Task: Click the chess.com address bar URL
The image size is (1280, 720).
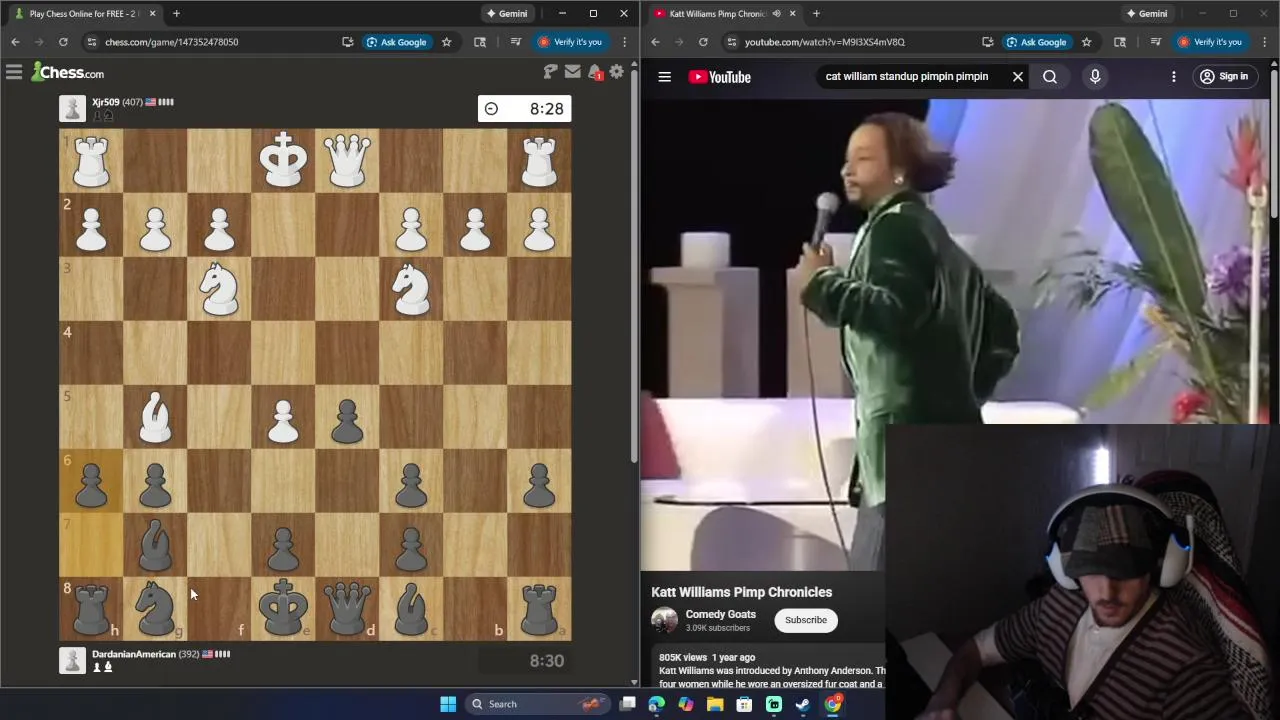Action: click(172, 42)
